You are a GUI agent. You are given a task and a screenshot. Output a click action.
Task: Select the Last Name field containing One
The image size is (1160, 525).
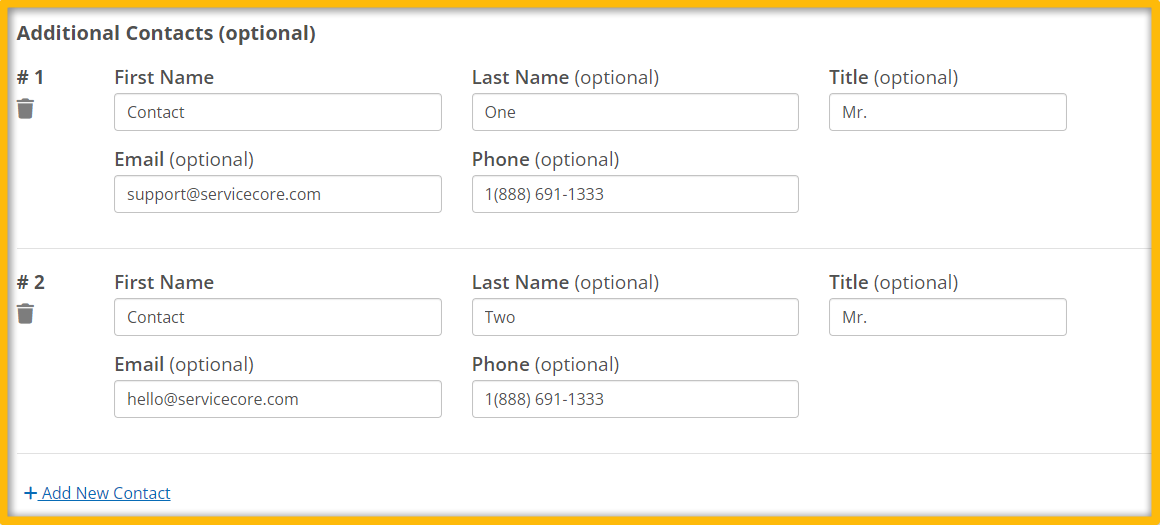coord(635,112)
